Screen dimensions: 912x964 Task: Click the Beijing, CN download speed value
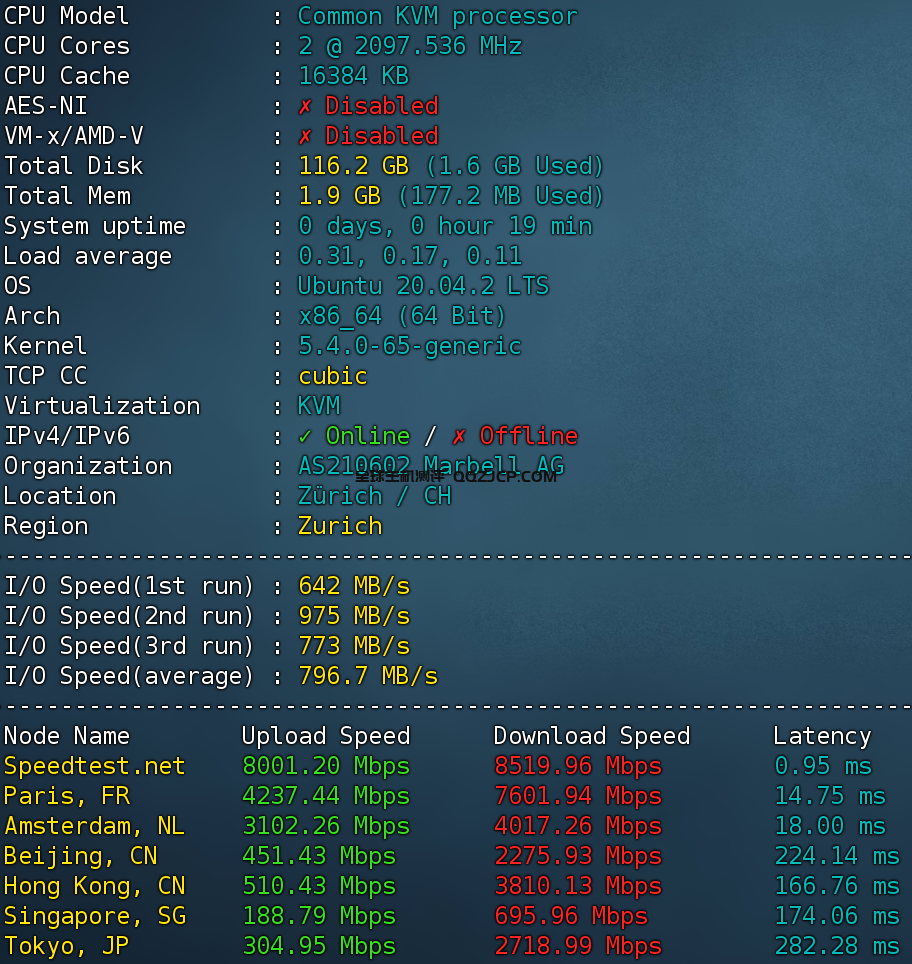577,856
